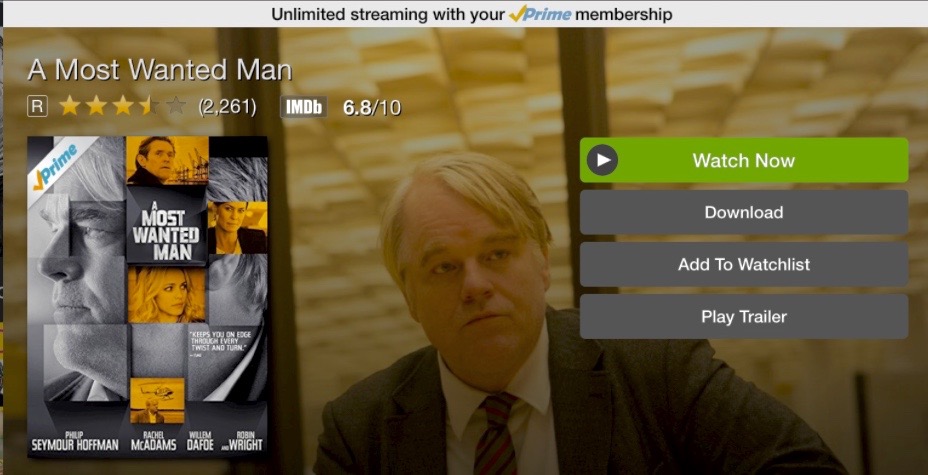This screenshot has width=928, height=475.
Task: Click the A Most Wanted Man title heading
Action: tap(160, 70)
